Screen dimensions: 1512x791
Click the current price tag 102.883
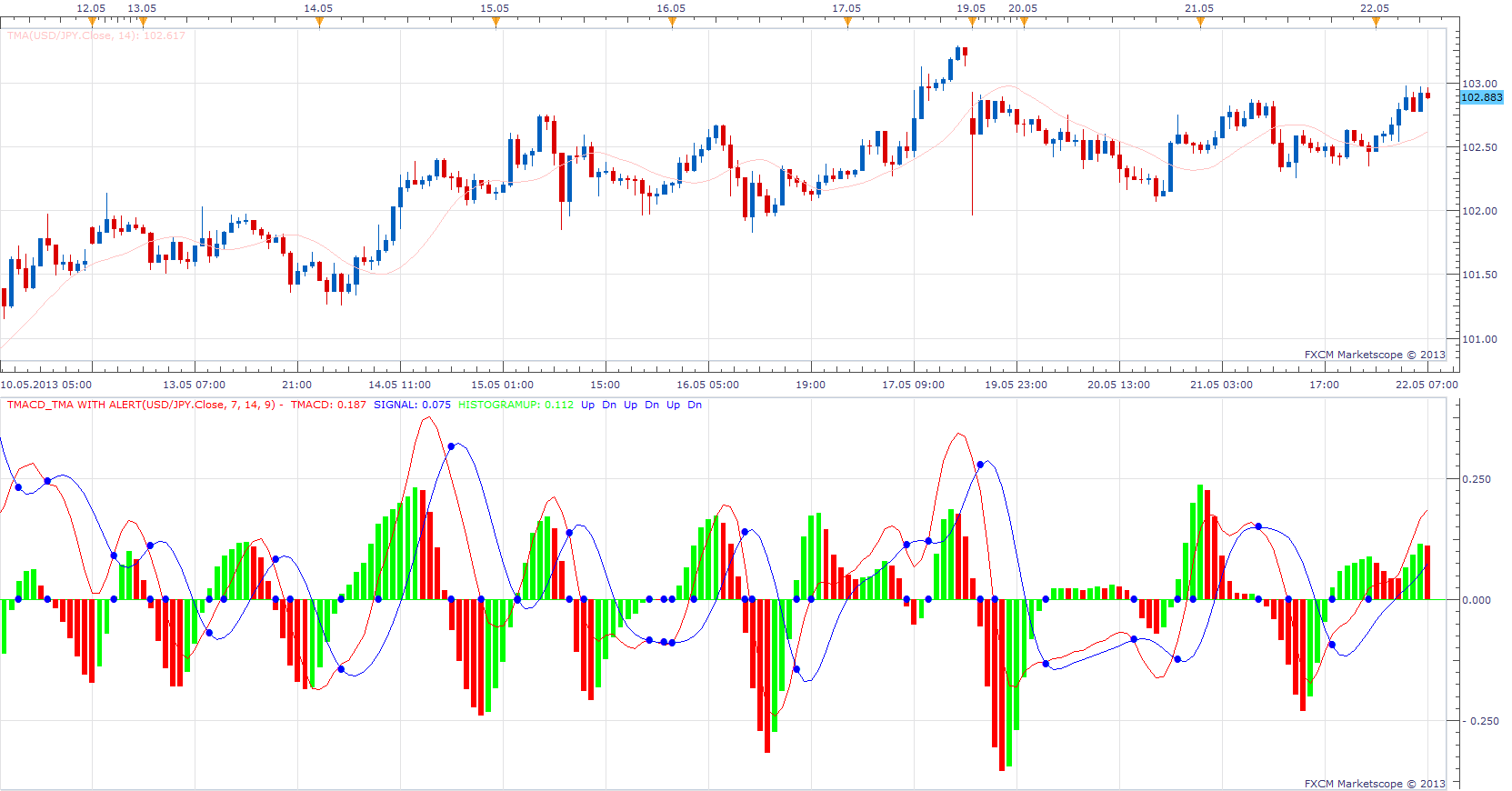(1481, 97)
